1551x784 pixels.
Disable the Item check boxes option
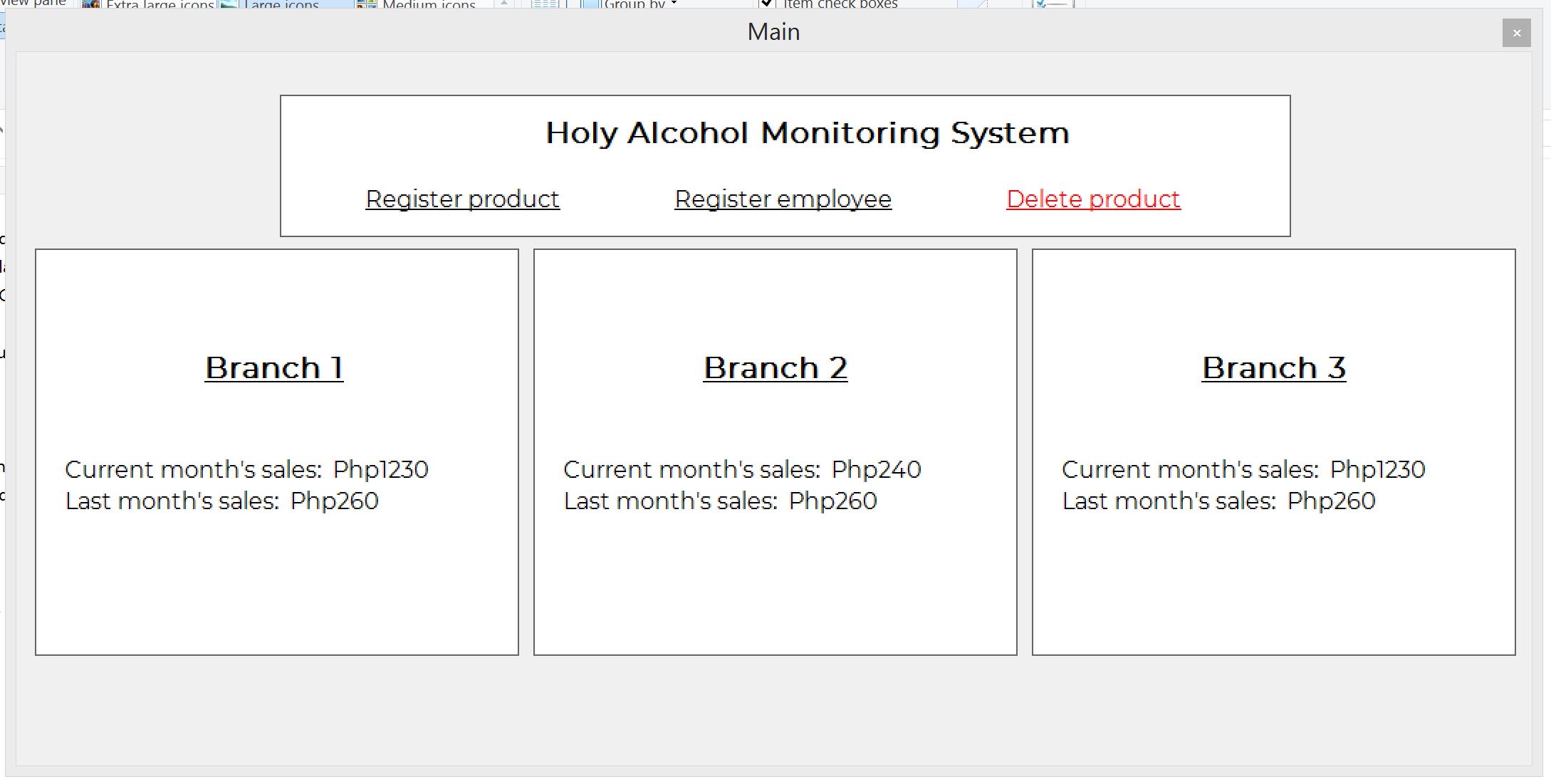coord(766,4)
